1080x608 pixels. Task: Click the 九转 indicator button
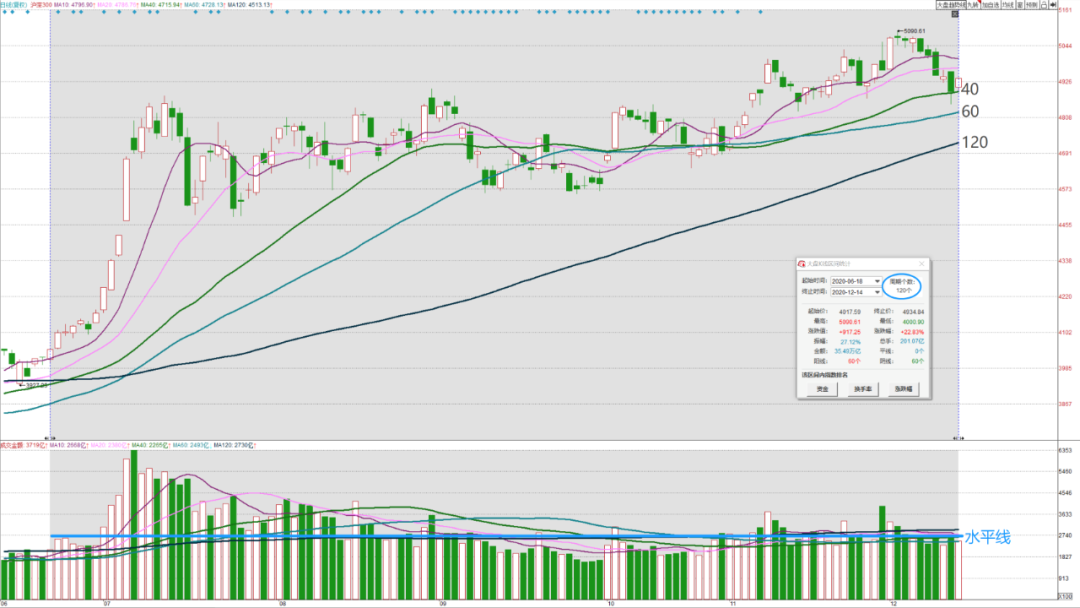tap(973, 5)
